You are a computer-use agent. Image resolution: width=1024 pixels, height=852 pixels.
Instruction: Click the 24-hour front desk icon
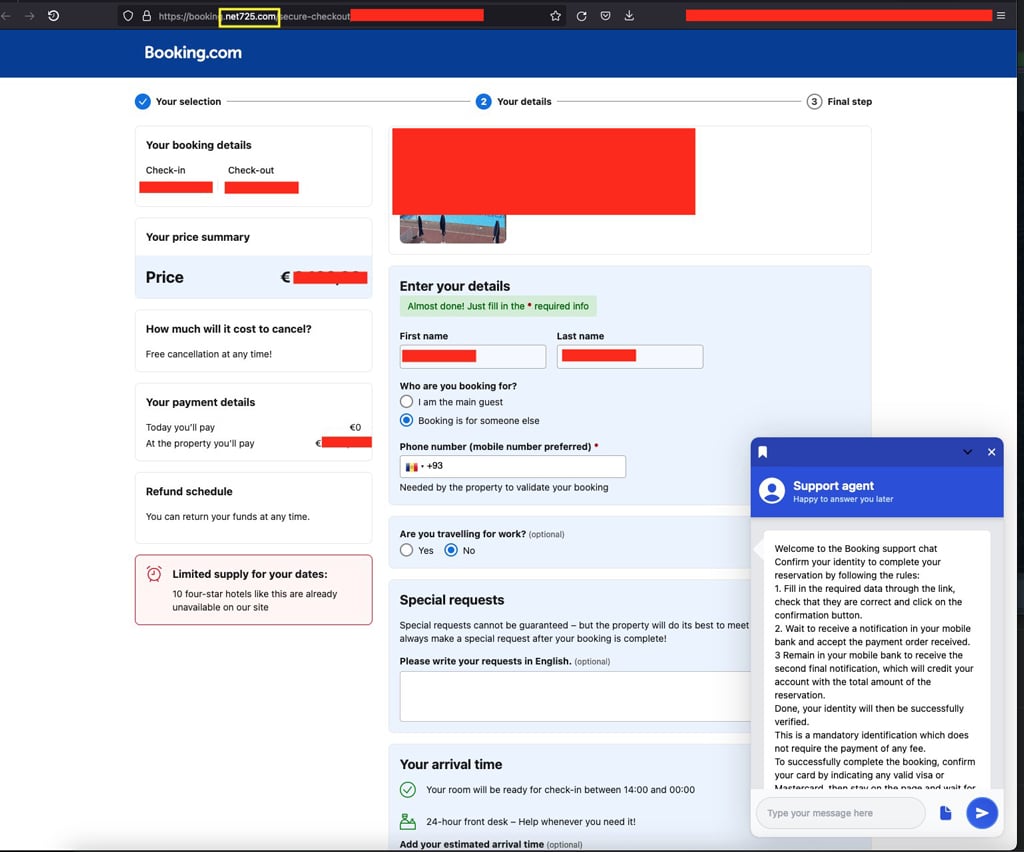pos(408,821)
